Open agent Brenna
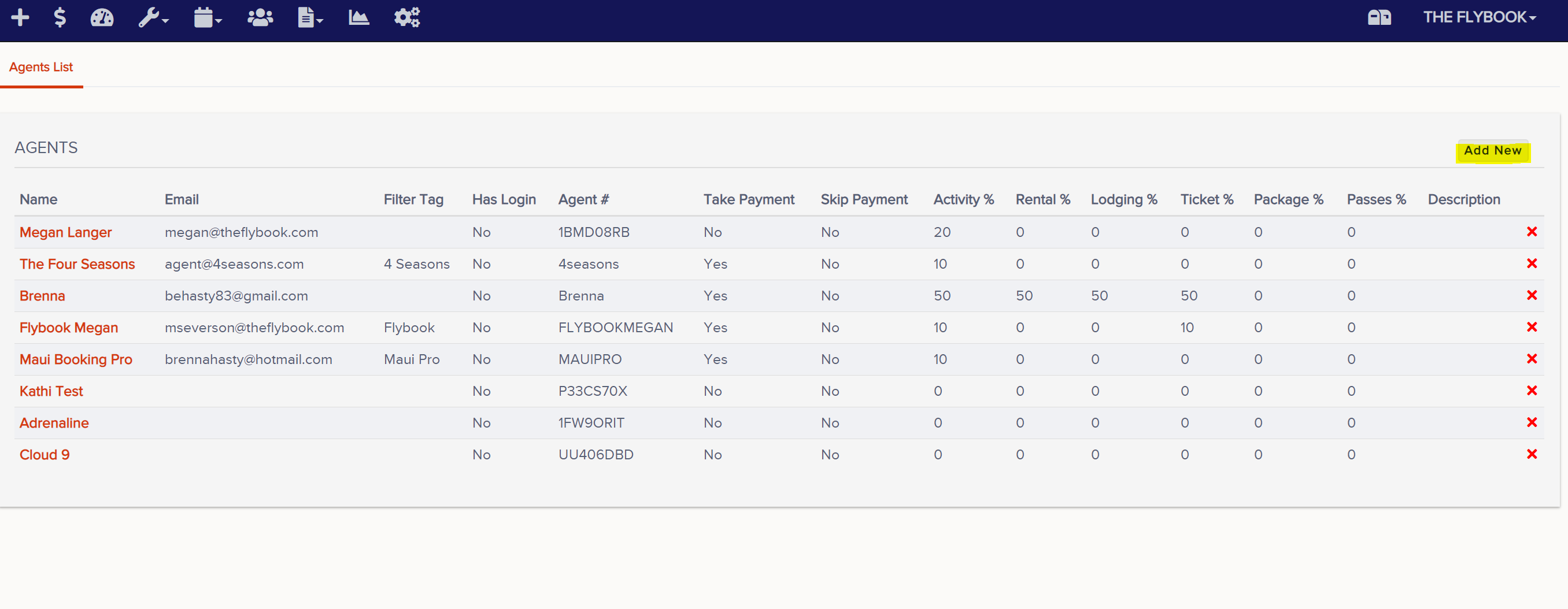The height and width of the screenshot is (609, 1568). click(x=42, y=296)
